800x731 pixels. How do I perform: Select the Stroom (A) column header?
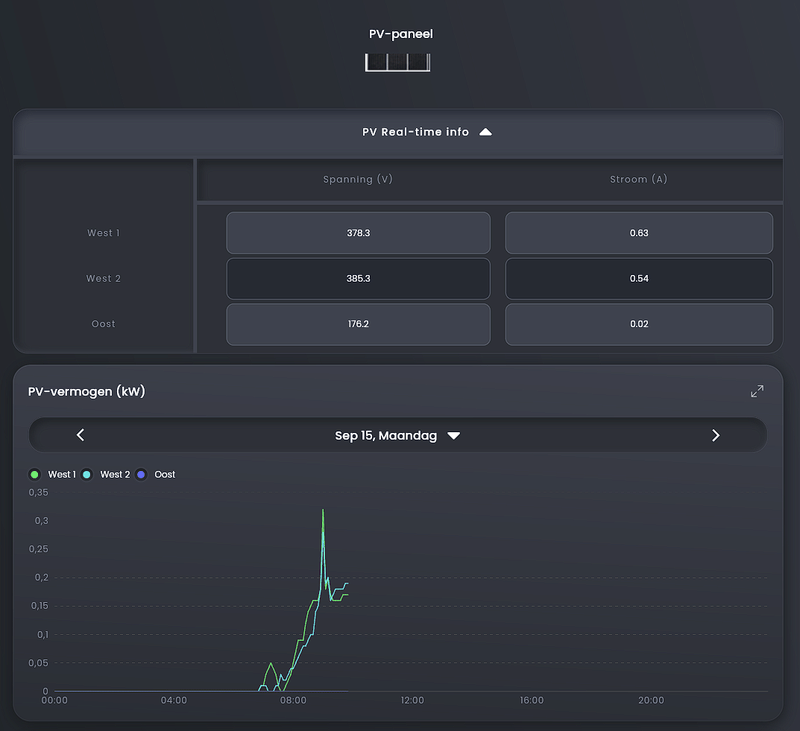639,179
